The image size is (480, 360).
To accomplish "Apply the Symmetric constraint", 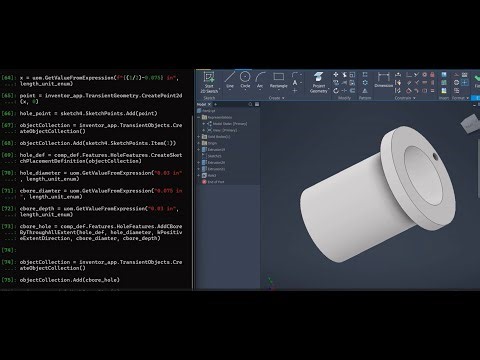I will click(x=424, y=90).
